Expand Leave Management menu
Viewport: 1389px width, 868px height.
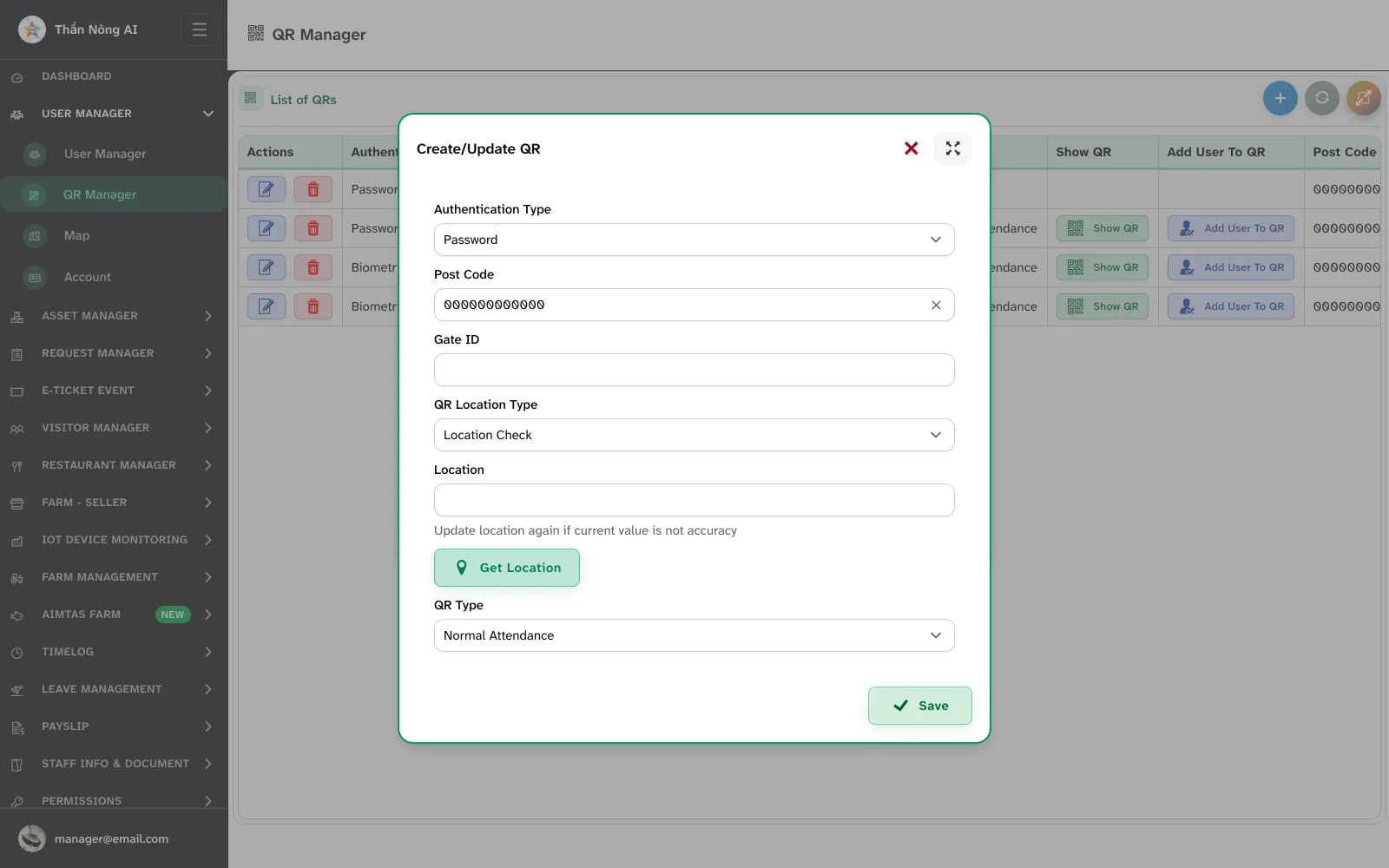tap(114, 689)
